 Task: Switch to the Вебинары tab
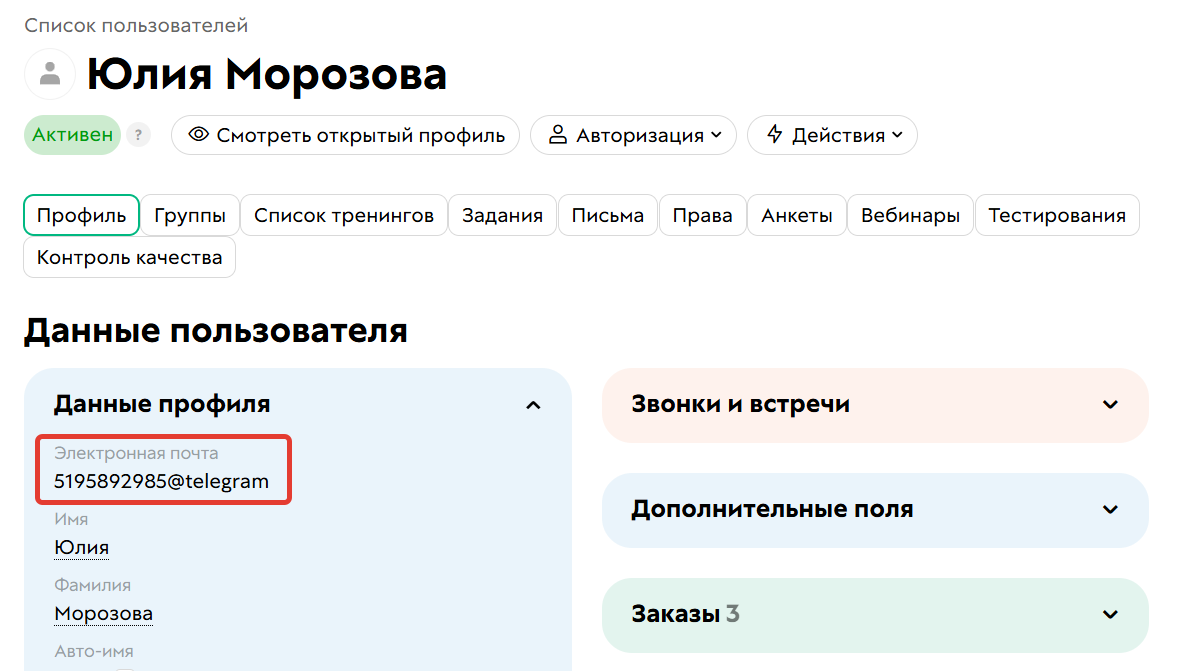click(x=910, y=214)
